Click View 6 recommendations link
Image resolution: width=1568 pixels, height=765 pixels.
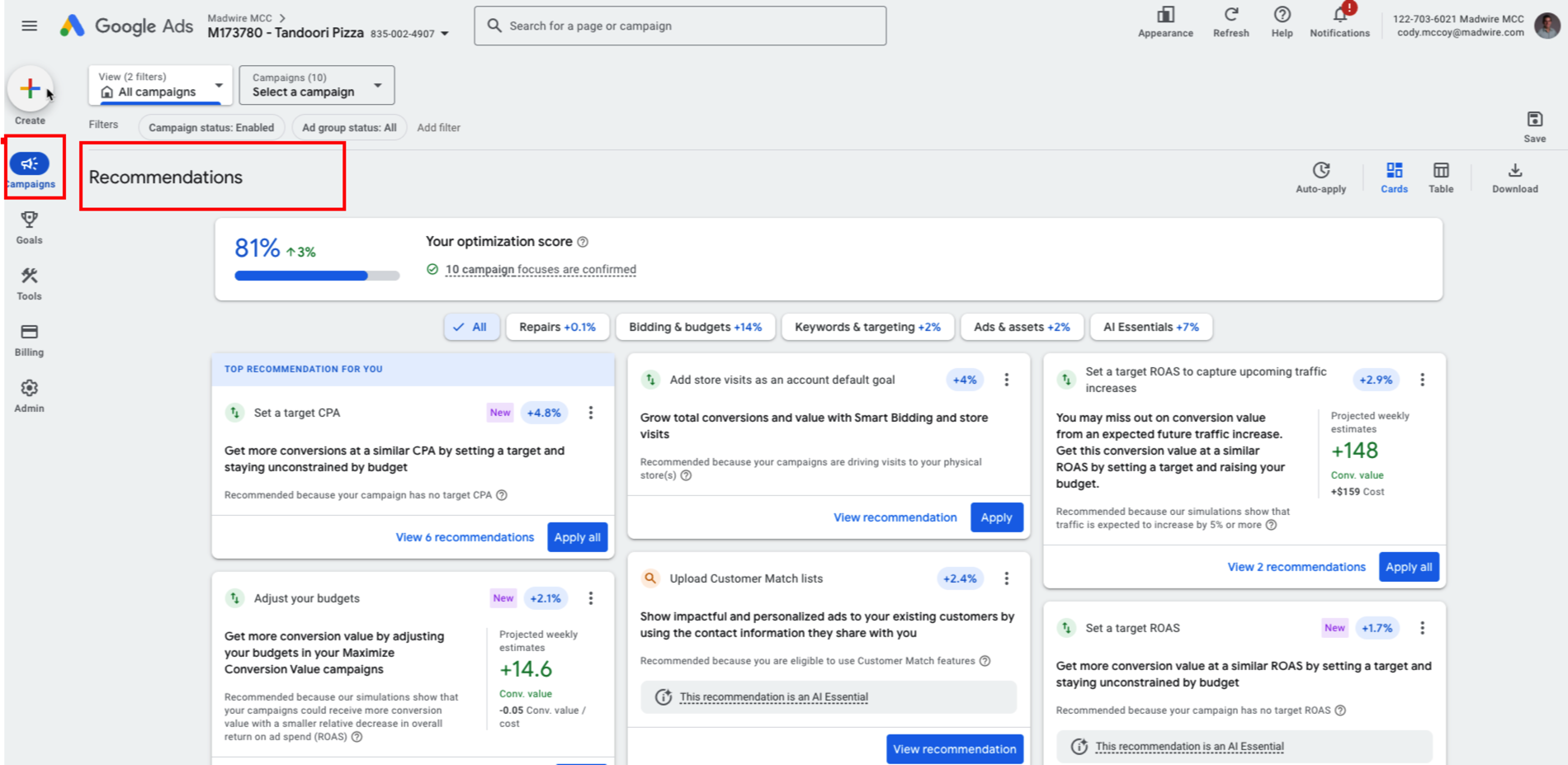(x=465, y=537)
